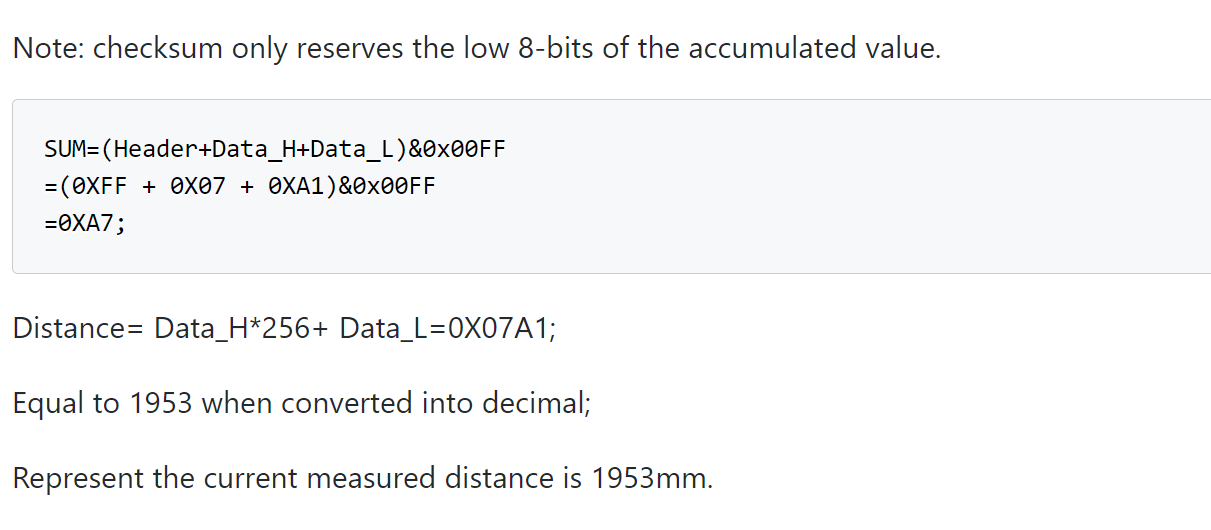The image size is (1211, 530).
Task: Click "Note:" at the start of the paragraph
Action: [x=49, y=49]
